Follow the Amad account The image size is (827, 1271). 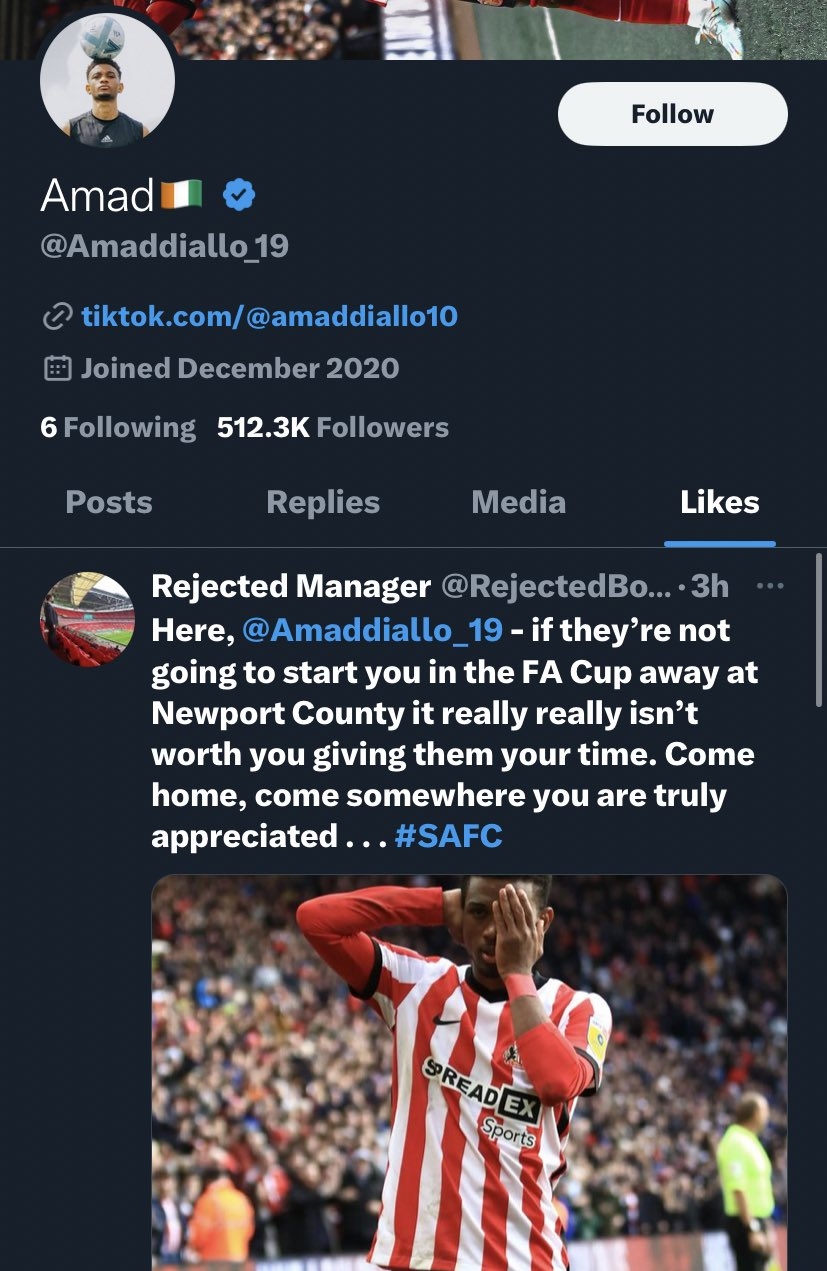[672, 114]
